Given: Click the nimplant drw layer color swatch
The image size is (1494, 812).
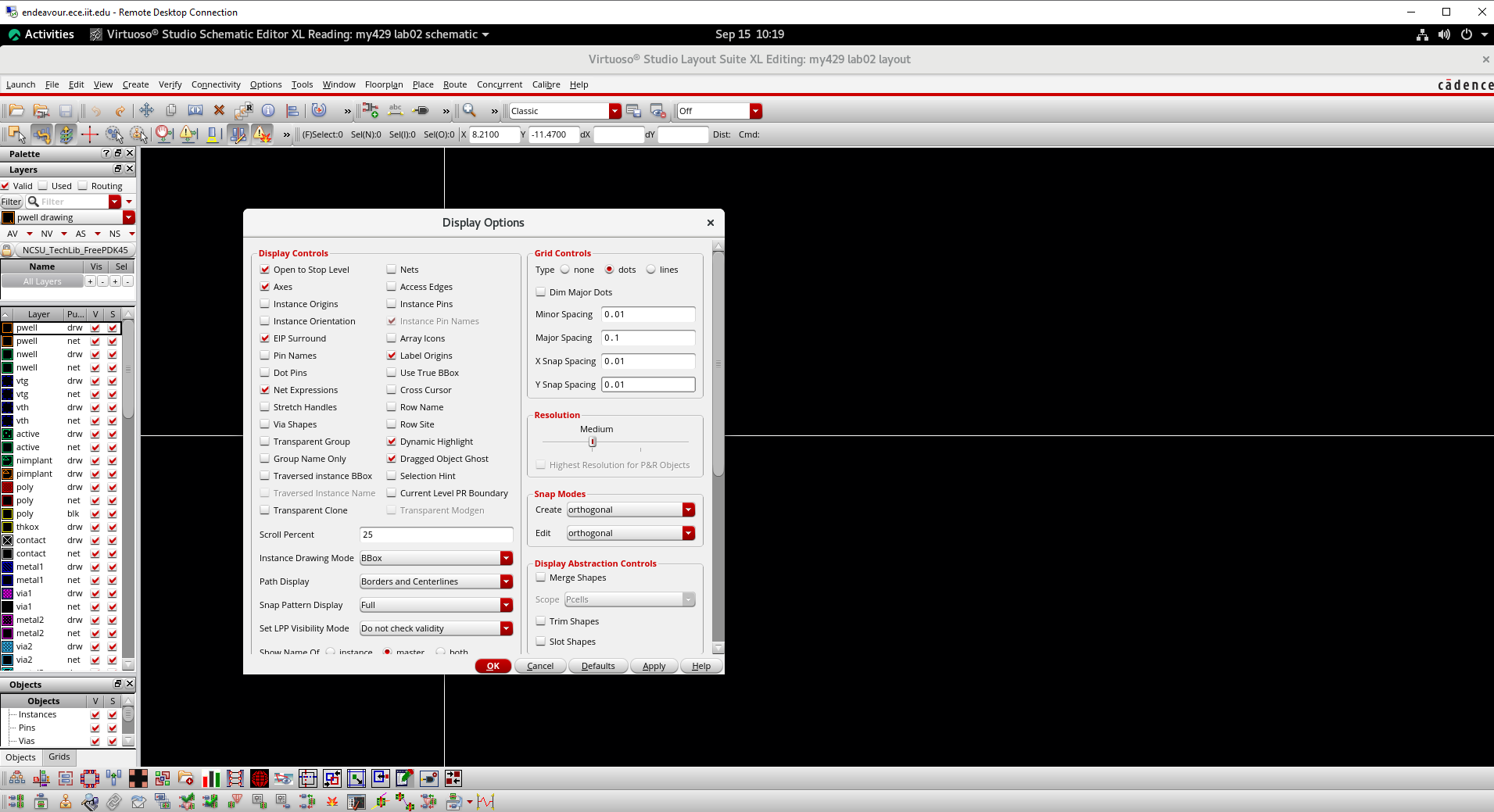Looking at the screenshot, I should [8, 460].
